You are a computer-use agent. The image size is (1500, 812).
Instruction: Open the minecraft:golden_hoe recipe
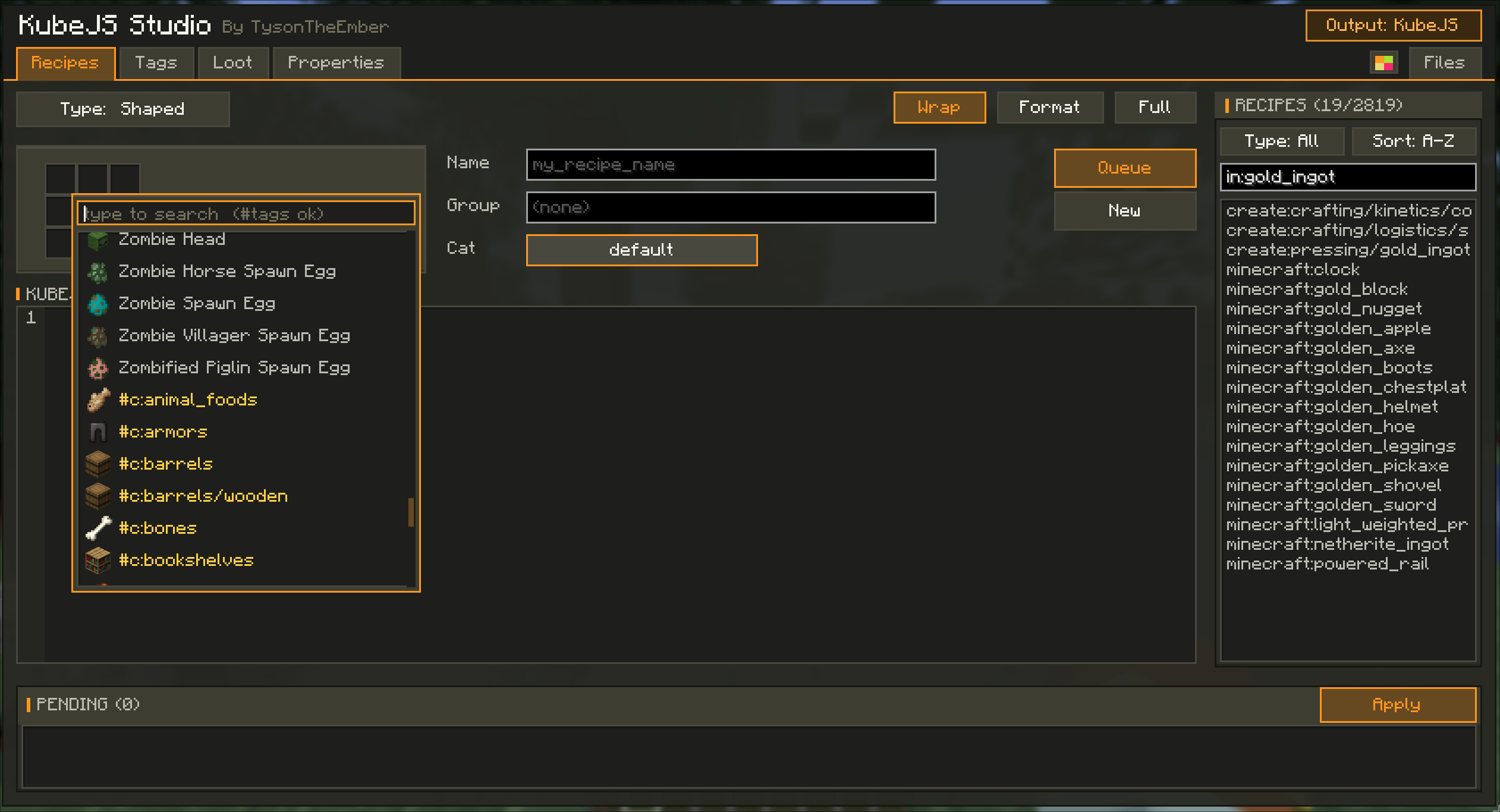tap(1348, 427)
